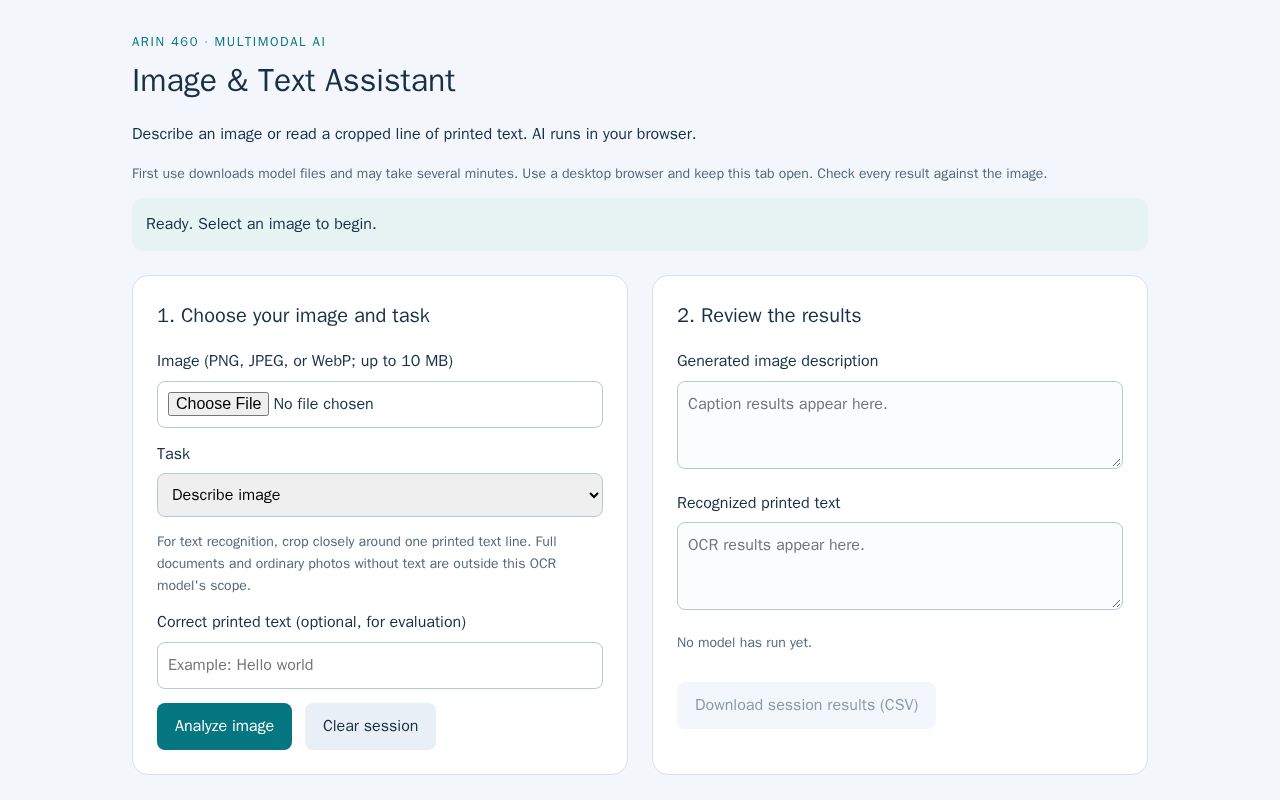Click the 'Describe an image or read' intro sentence

[x=414, y=134]
